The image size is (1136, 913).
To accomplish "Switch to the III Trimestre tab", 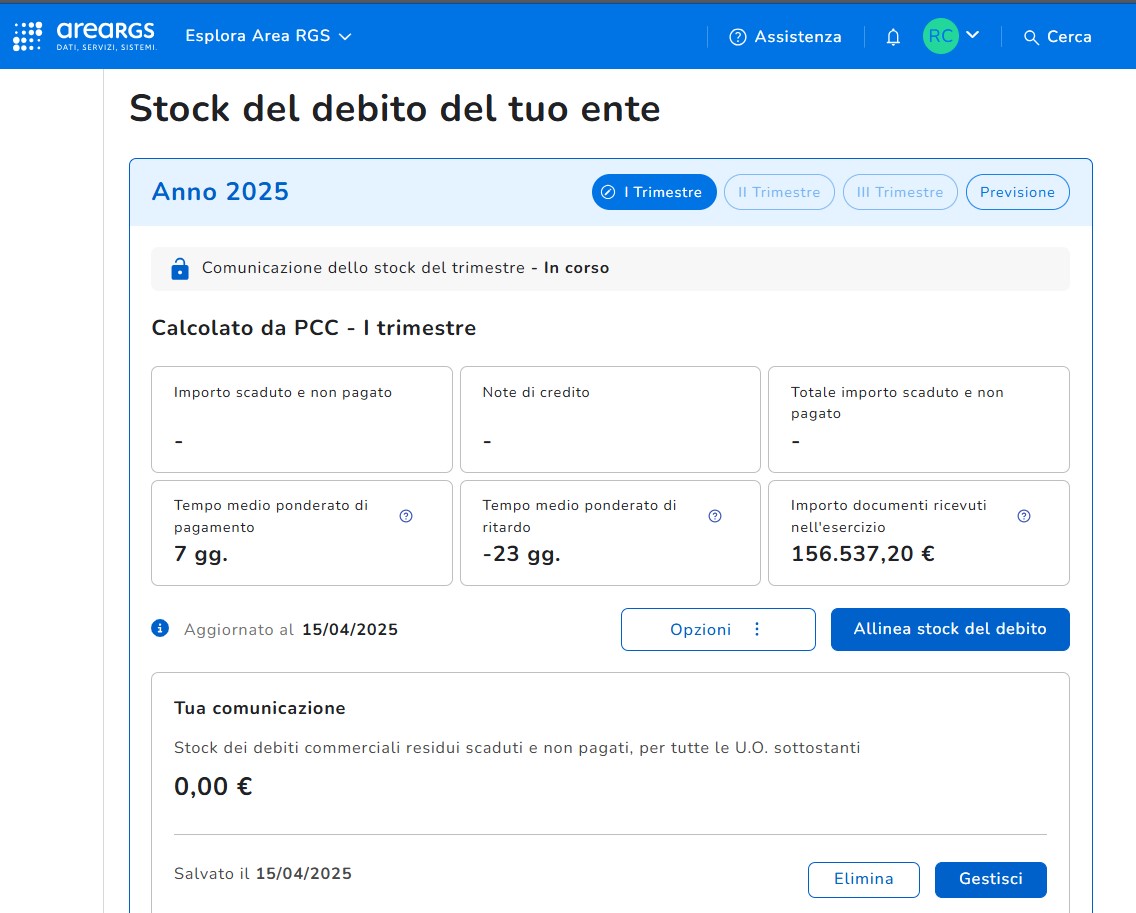I will click(x=900, y=192).
